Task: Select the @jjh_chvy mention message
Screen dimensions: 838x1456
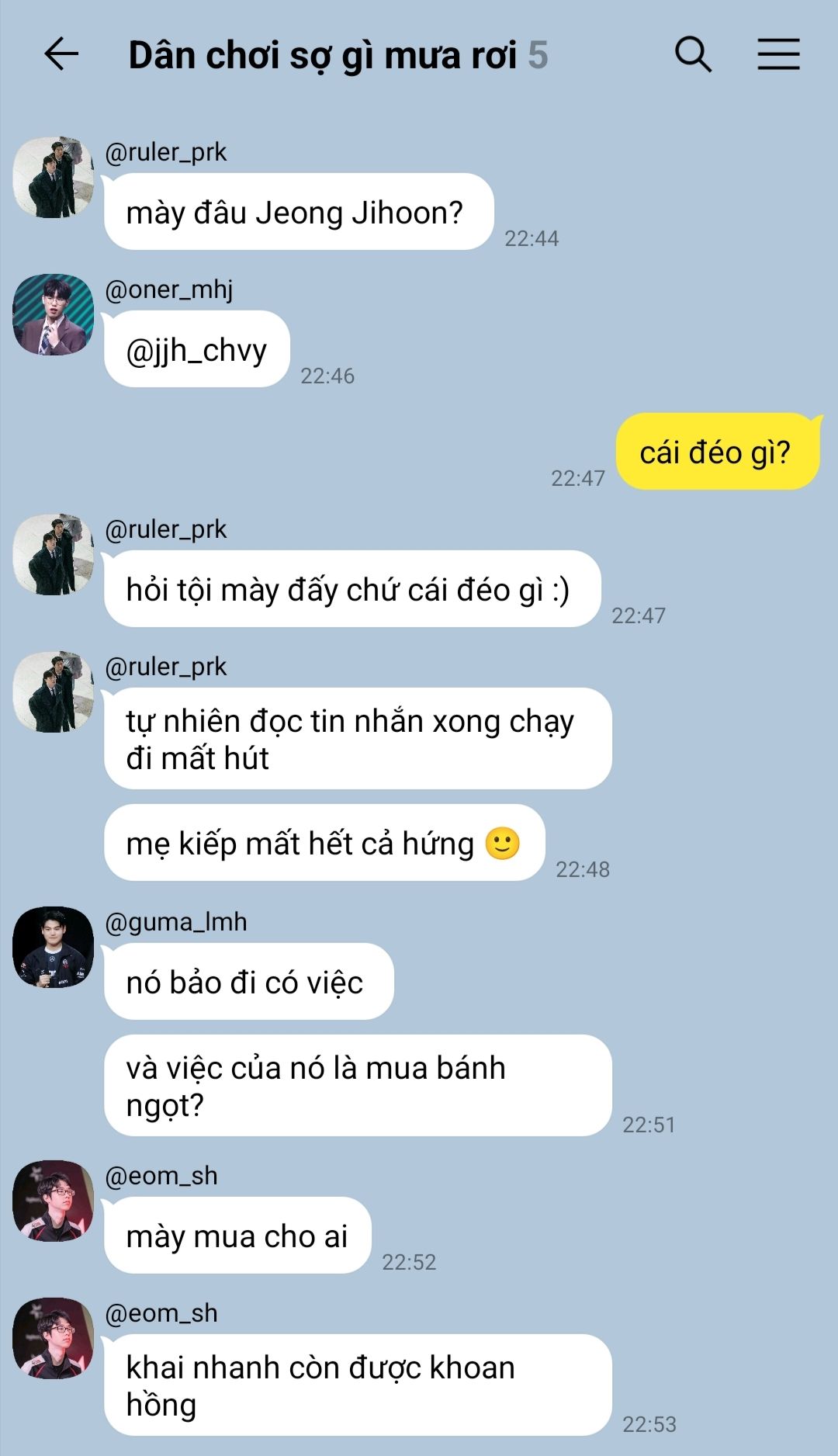Action: [197, 349]
